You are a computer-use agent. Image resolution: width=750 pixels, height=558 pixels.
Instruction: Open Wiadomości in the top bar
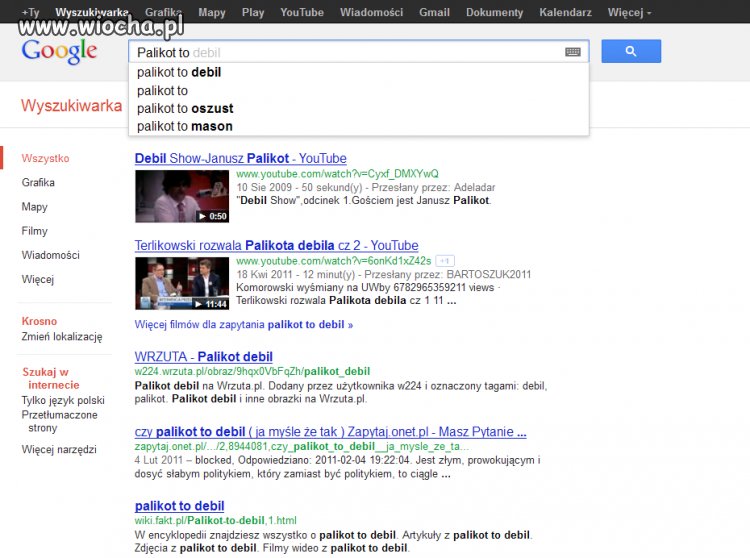click(371, 12)
